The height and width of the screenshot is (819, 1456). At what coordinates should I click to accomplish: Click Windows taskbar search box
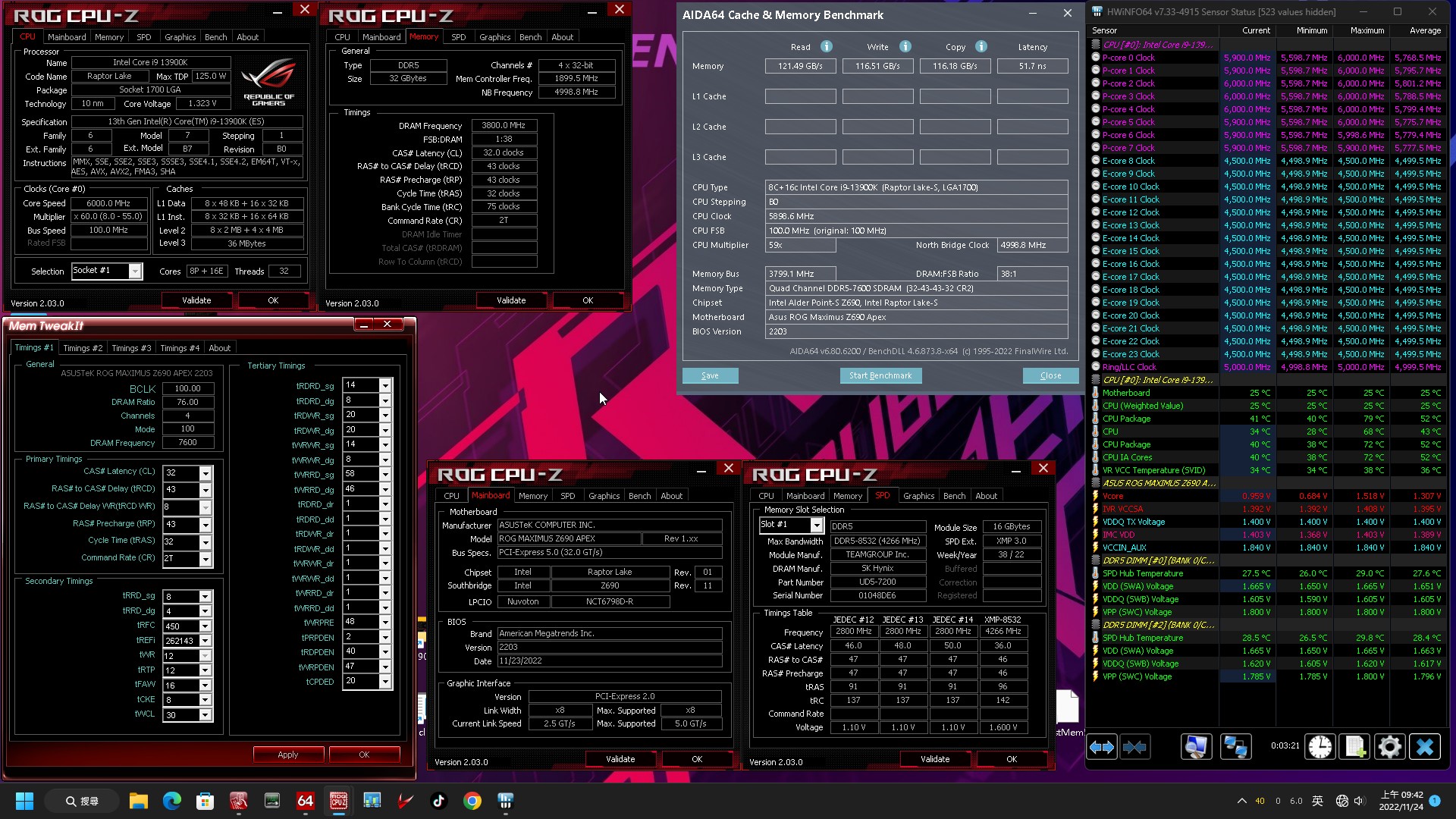(x=81, y=801)
